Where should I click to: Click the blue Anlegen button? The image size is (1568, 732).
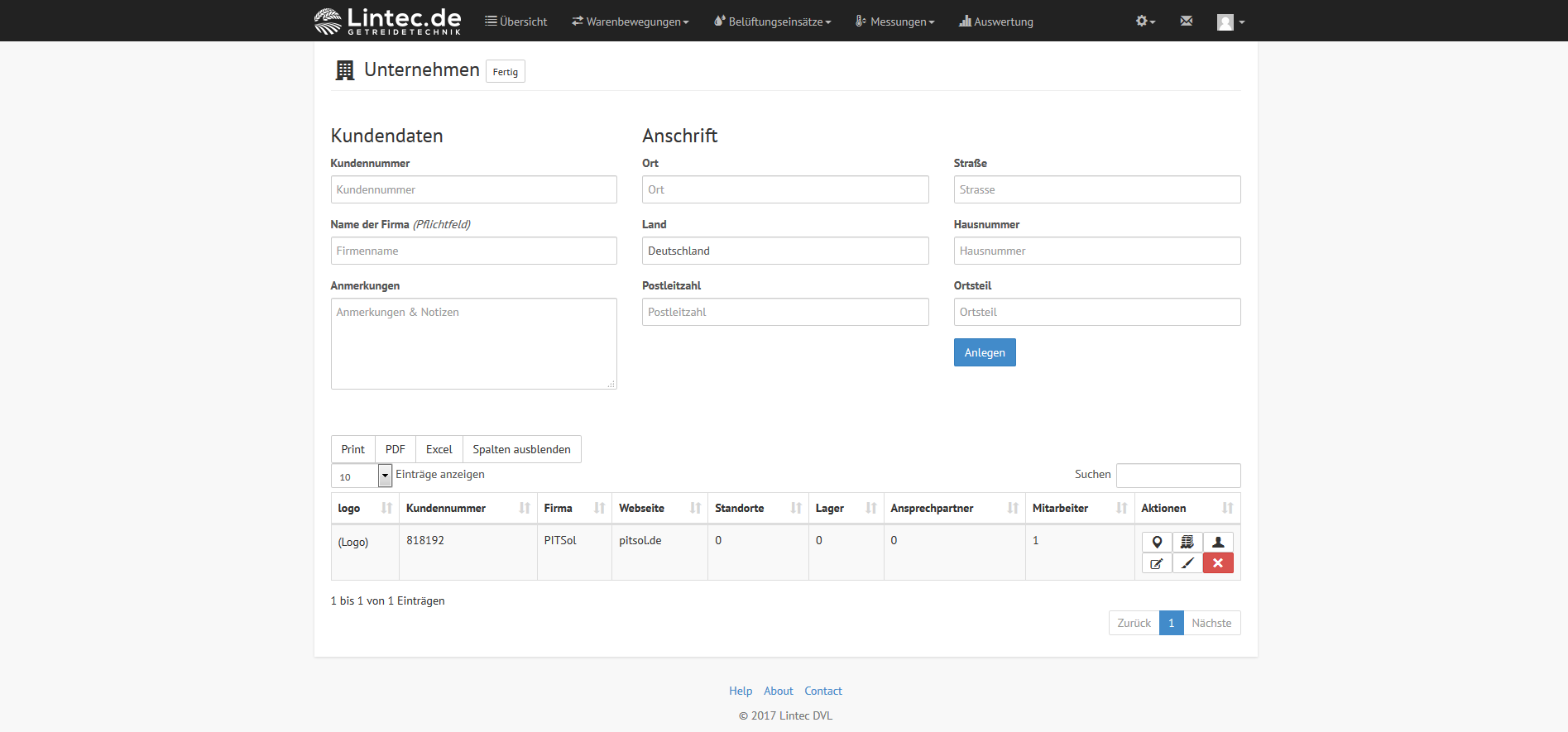(x=985, y=352)
